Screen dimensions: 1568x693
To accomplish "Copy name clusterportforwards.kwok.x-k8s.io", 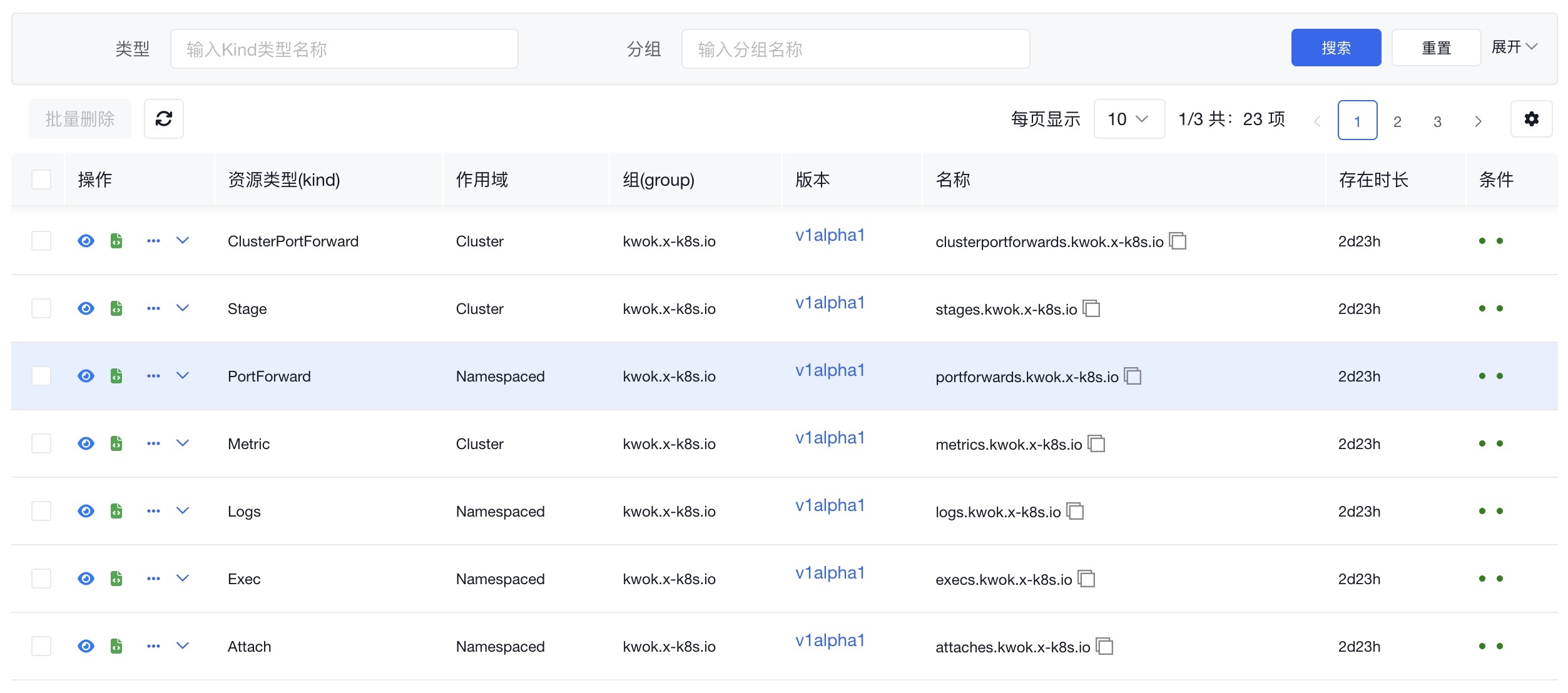I will point(1178,241).
